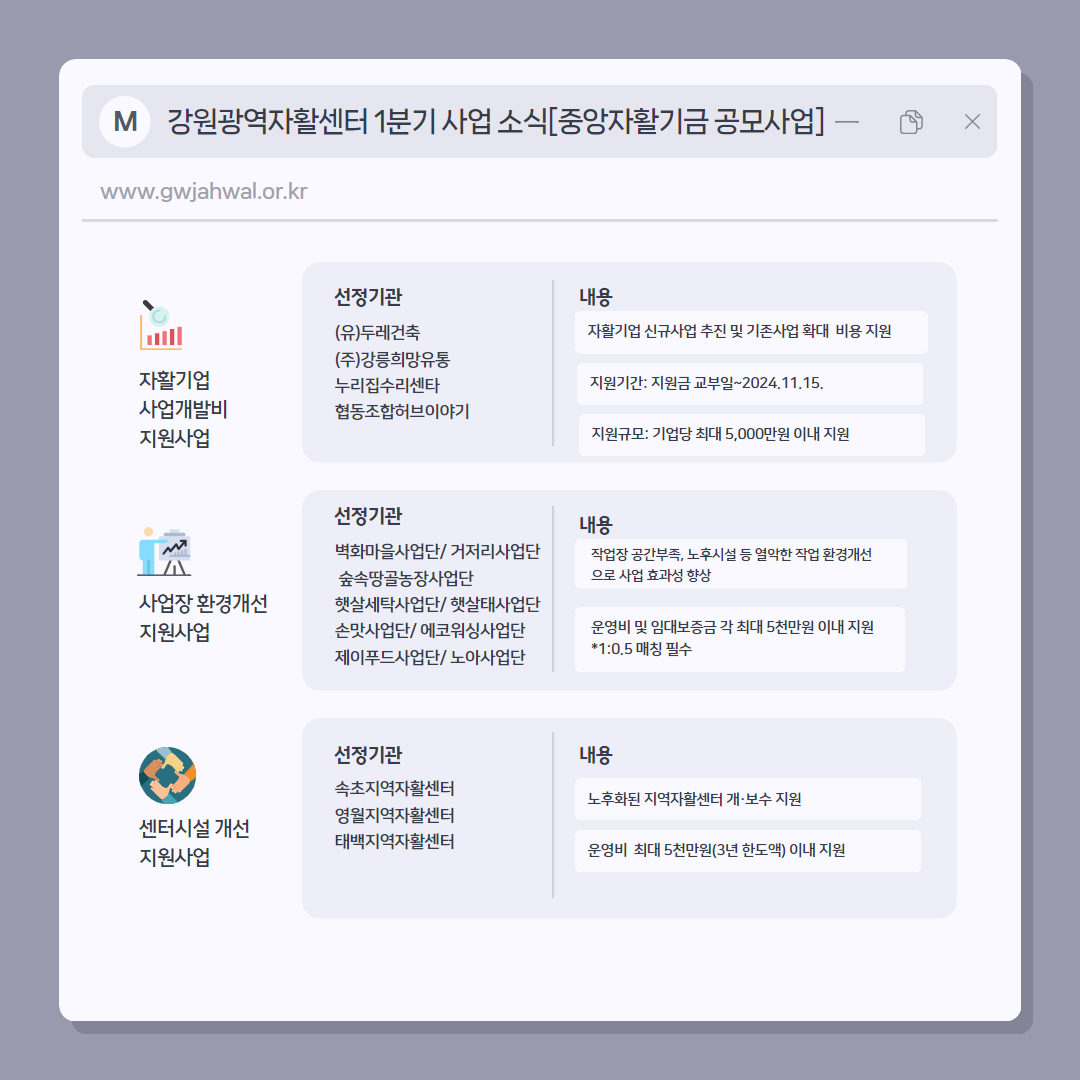Image resolution: width=1080 pixels, height=1080 pixels.
Task: Click 내용 heading above 작업장 공간부족
Action: pos(595,525)
